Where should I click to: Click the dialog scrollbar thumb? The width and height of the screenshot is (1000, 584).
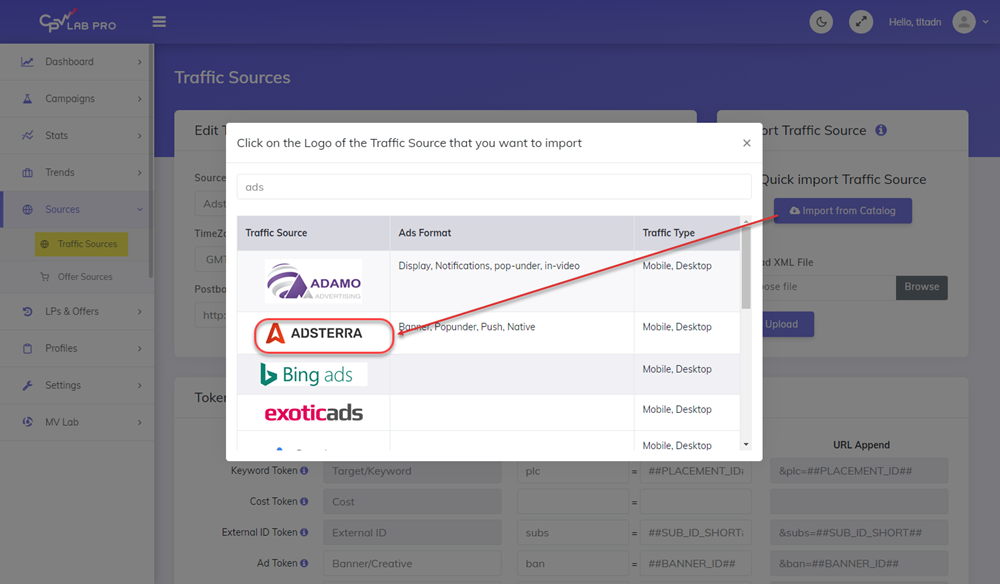(746, 268)
